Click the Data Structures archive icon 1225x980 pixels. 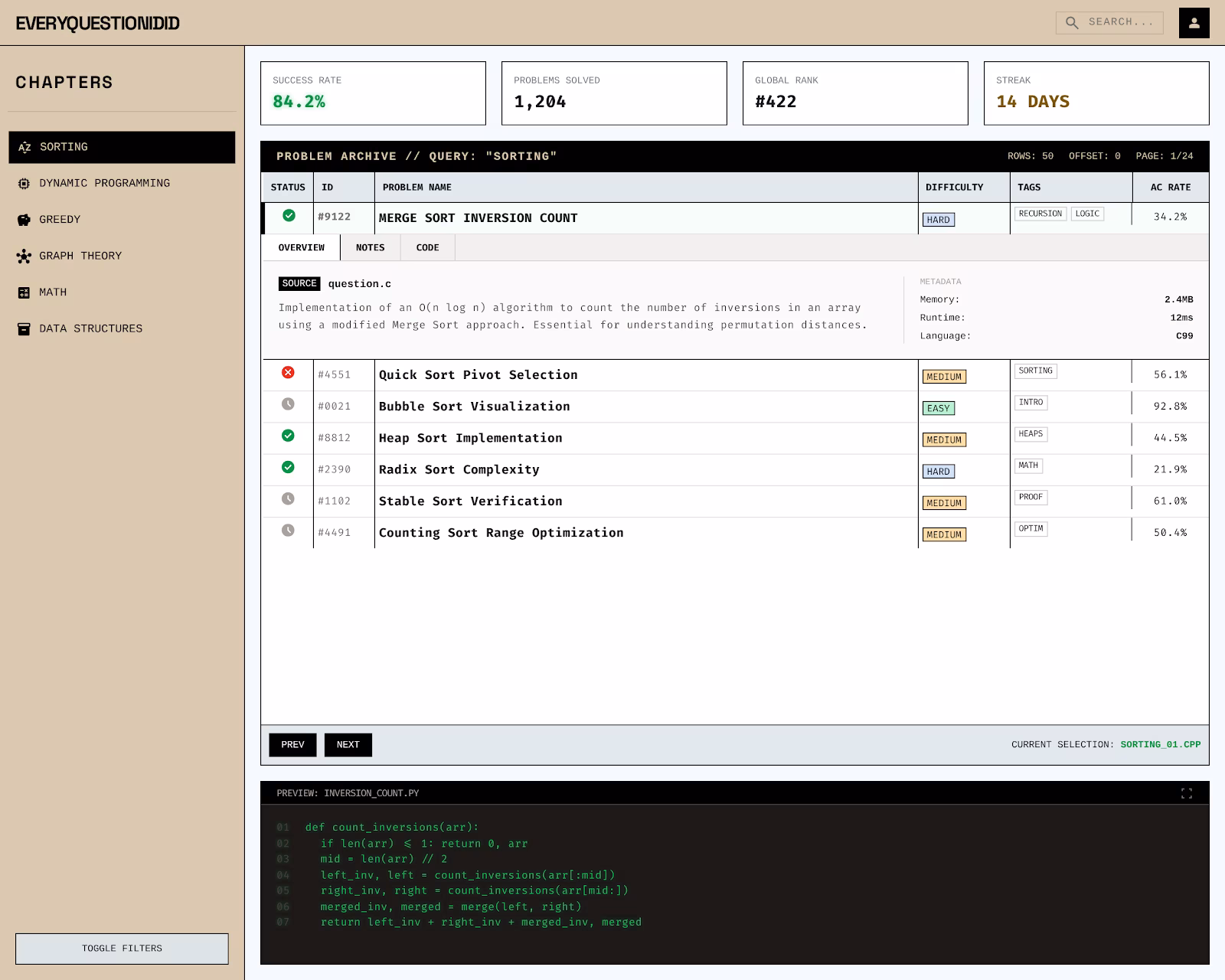(x=24, y=329)
